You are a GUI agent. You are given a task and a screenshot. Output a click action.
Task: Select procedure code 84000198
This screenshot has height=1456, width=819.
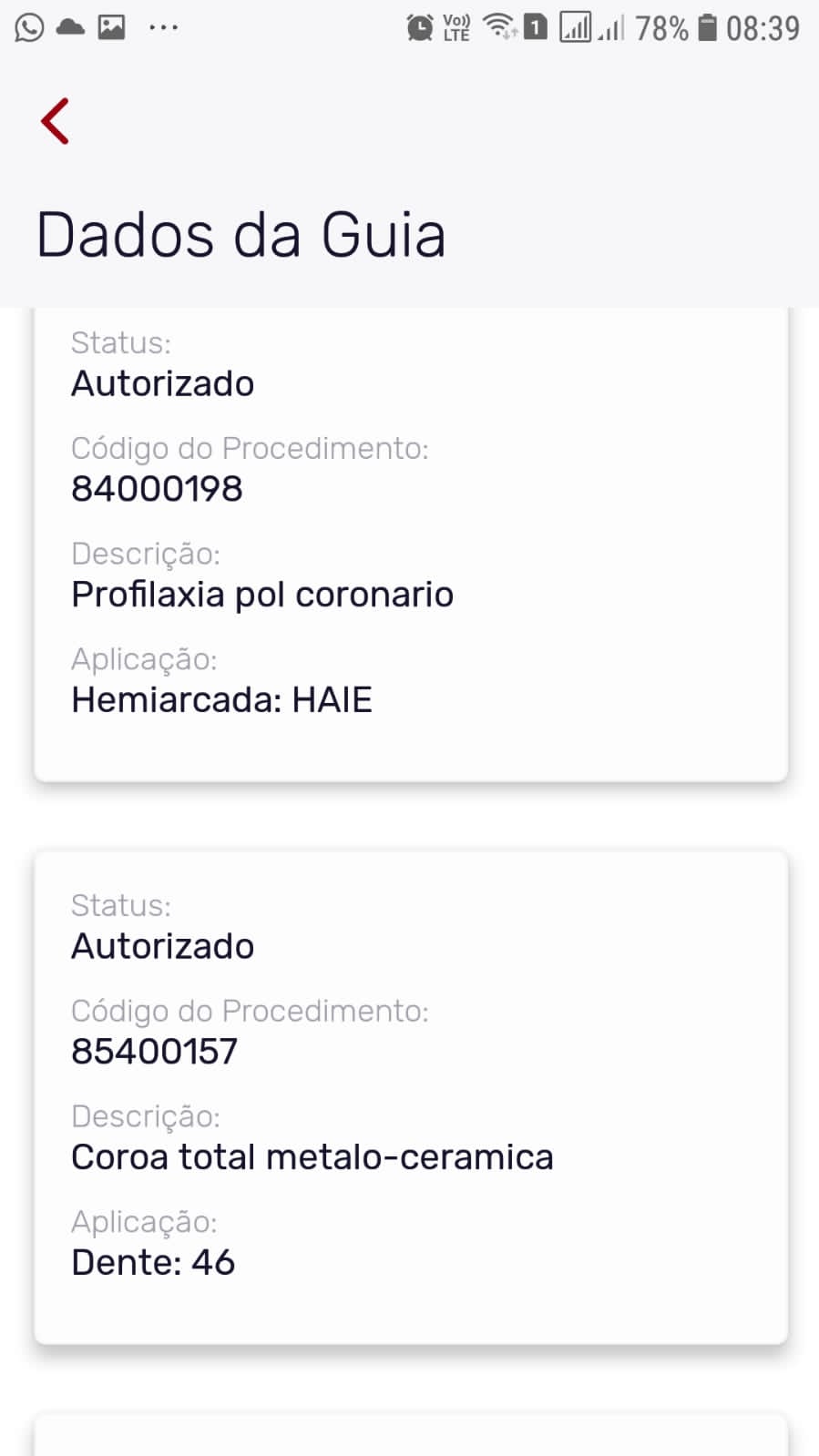[x=157, y=489]
